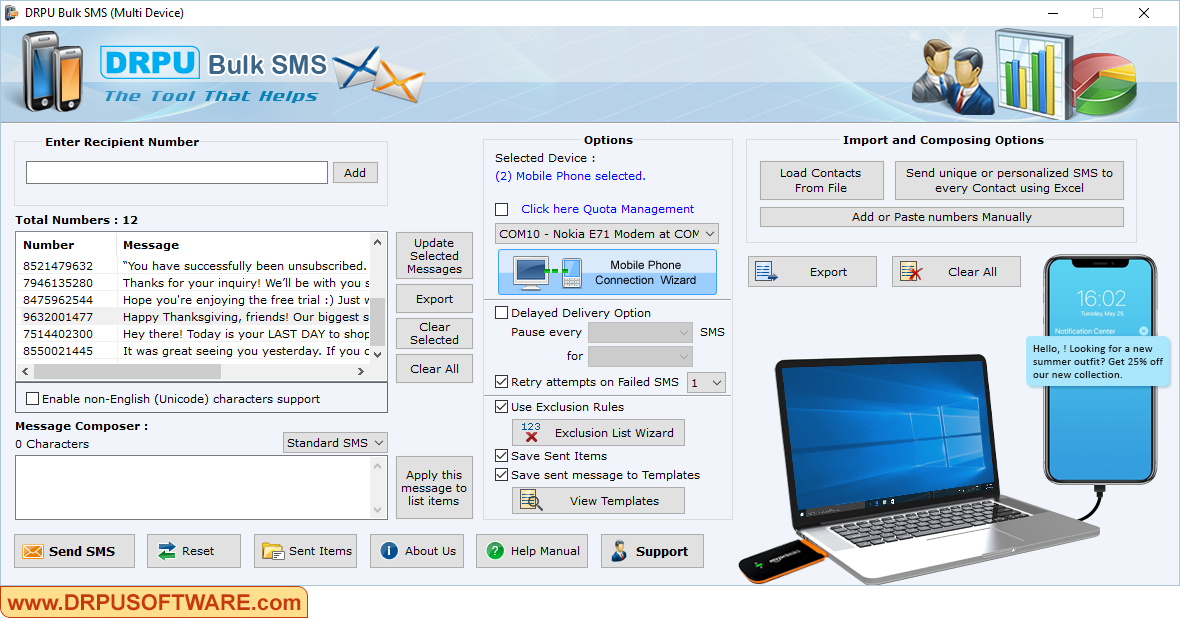1180x620 pixels.
Task: Click the View Templates magnifier icon
Action: pyautogui.click(x=531, y=500)
